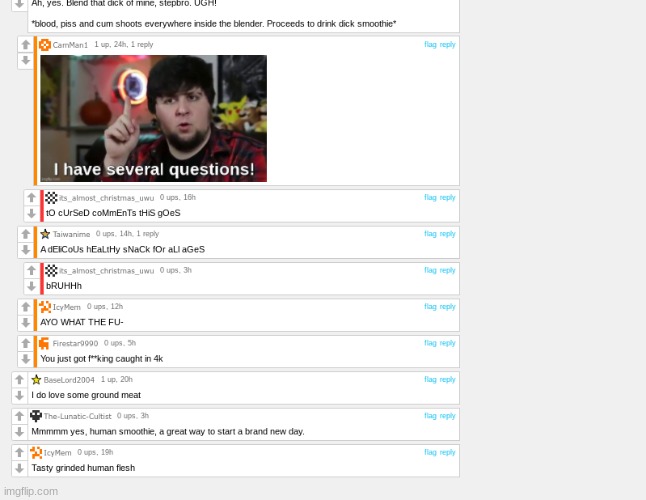The image size is (646, 500).
Task: Downvote IcyMem's Tasty grinded comment
Action: 19,468
